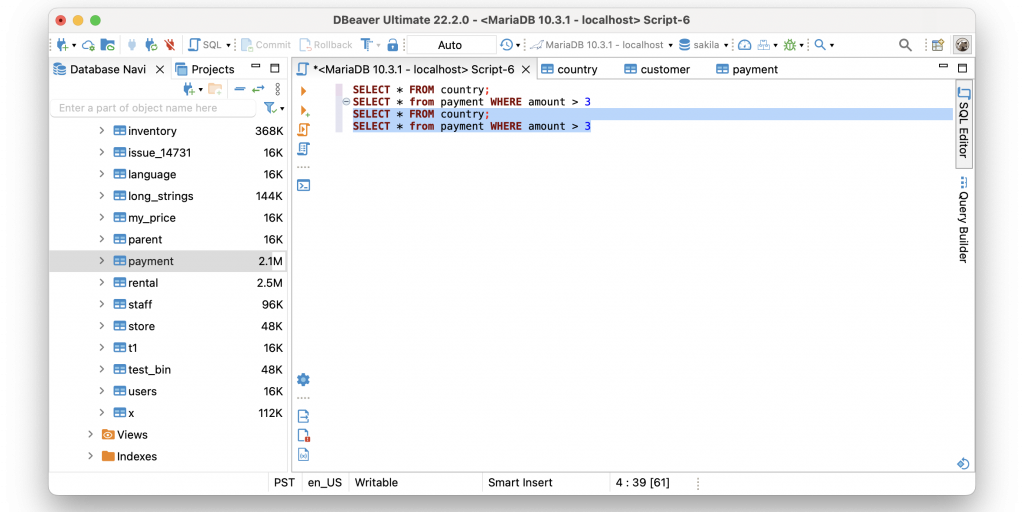Click the Link with Editor arrows icon
This screenshot has height=512, width=1024.
257,89
